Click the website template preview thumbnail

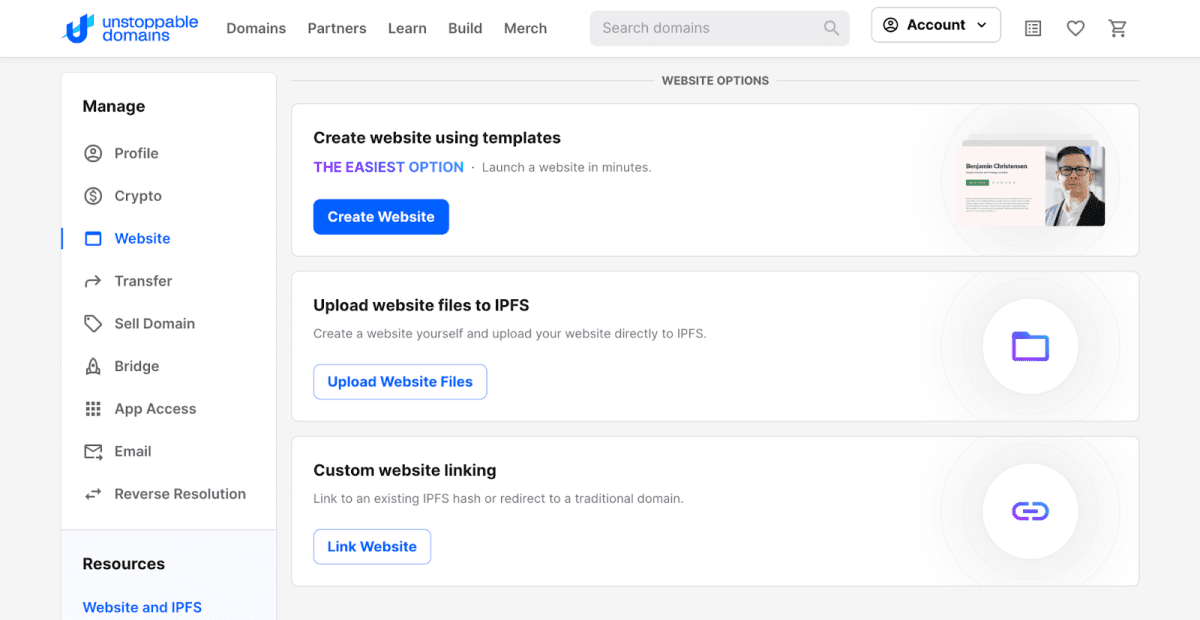click(x=1034, y=183)
